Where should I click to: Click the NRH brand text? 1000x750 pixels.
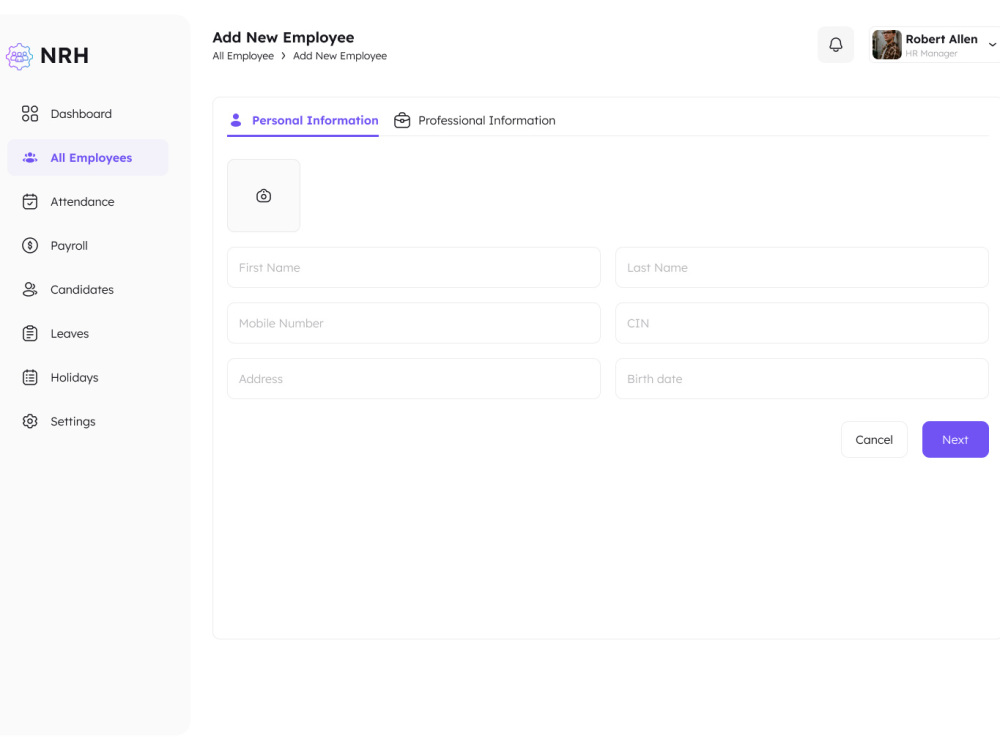(64, 56)
